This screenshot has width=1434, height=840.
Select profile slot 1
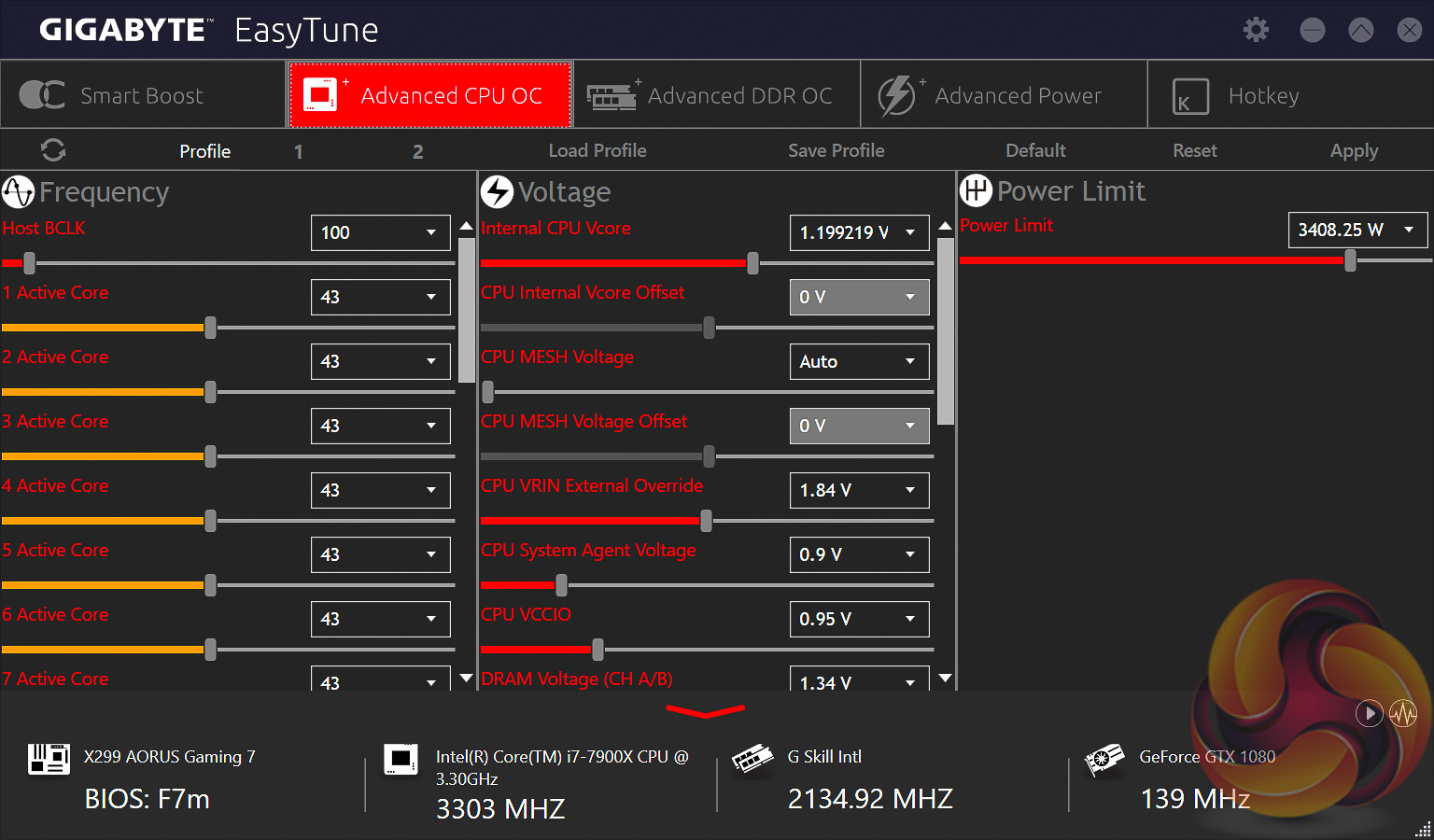click(299, 151)
